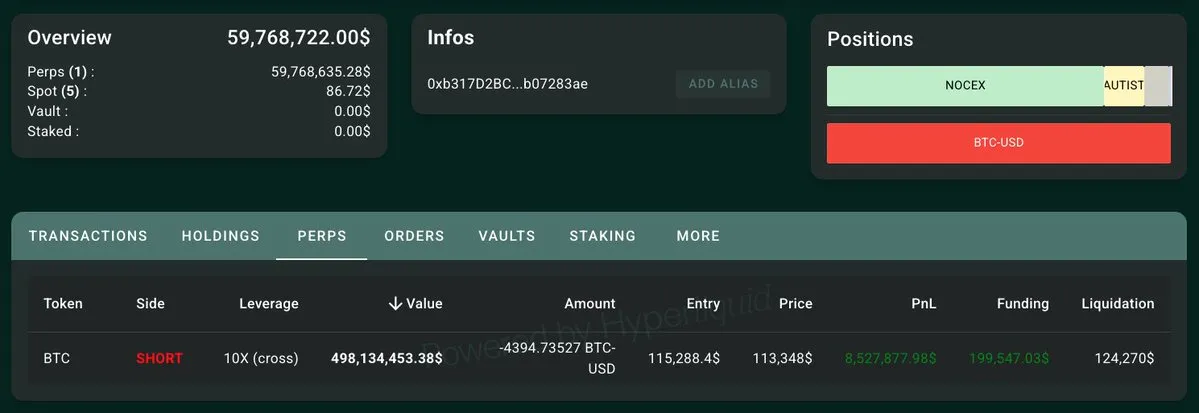Image resolution: width=1199 pixels, height=413 pixels.
Task: Expand the MORE menu
Action: pos(698,236)
